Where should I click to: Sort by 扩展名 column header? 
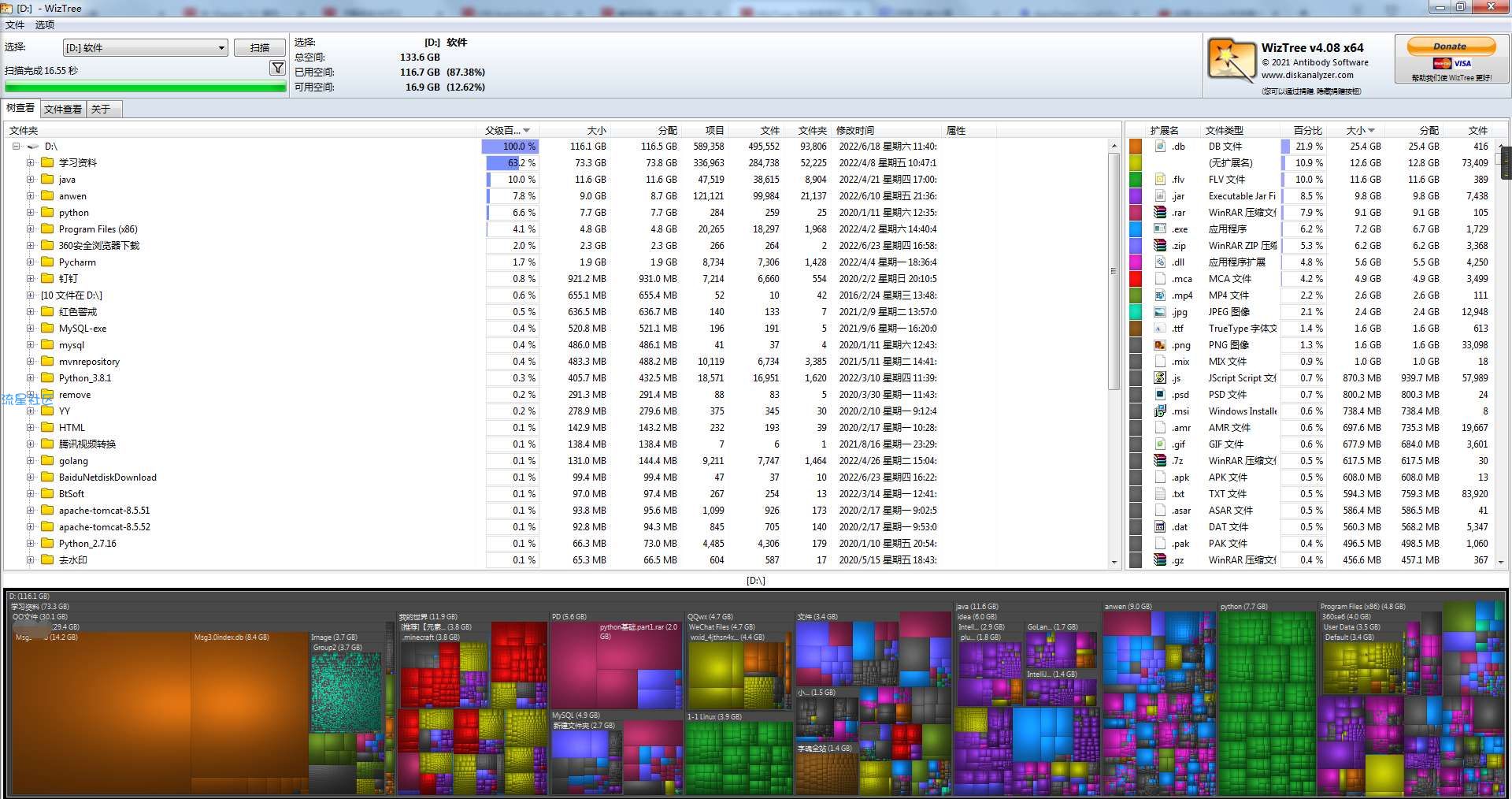(x=1164, y=130)
